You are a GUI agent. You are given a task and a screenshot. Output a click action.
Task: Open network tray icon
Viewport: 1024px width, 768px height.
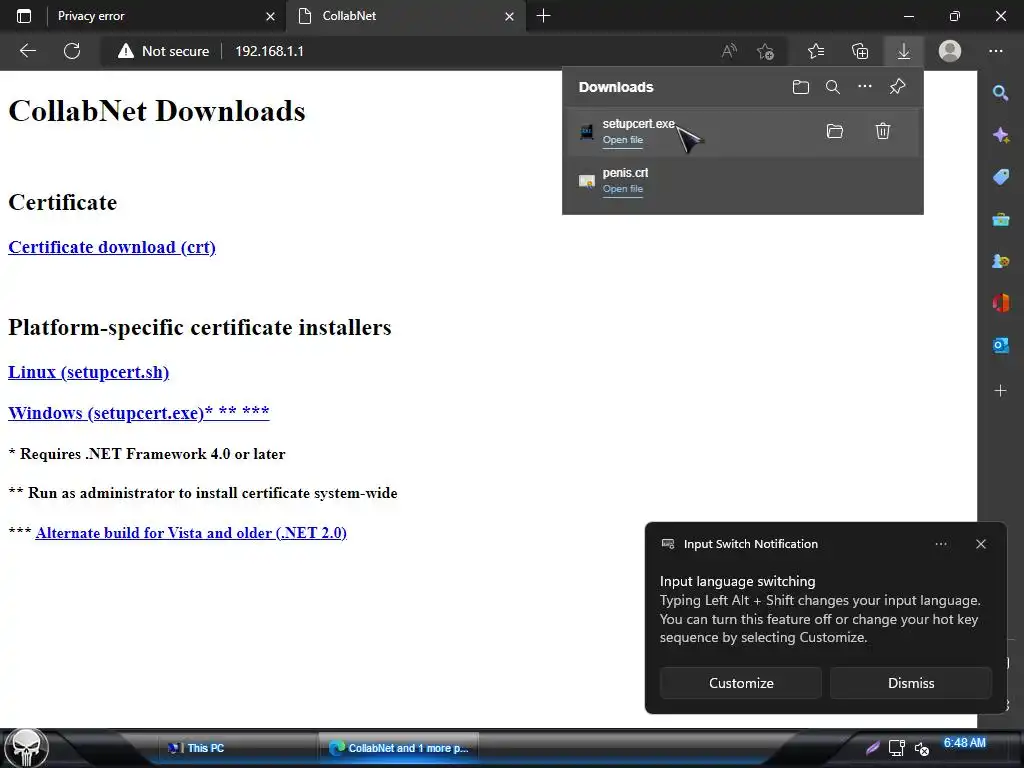[x=897, y=748]
